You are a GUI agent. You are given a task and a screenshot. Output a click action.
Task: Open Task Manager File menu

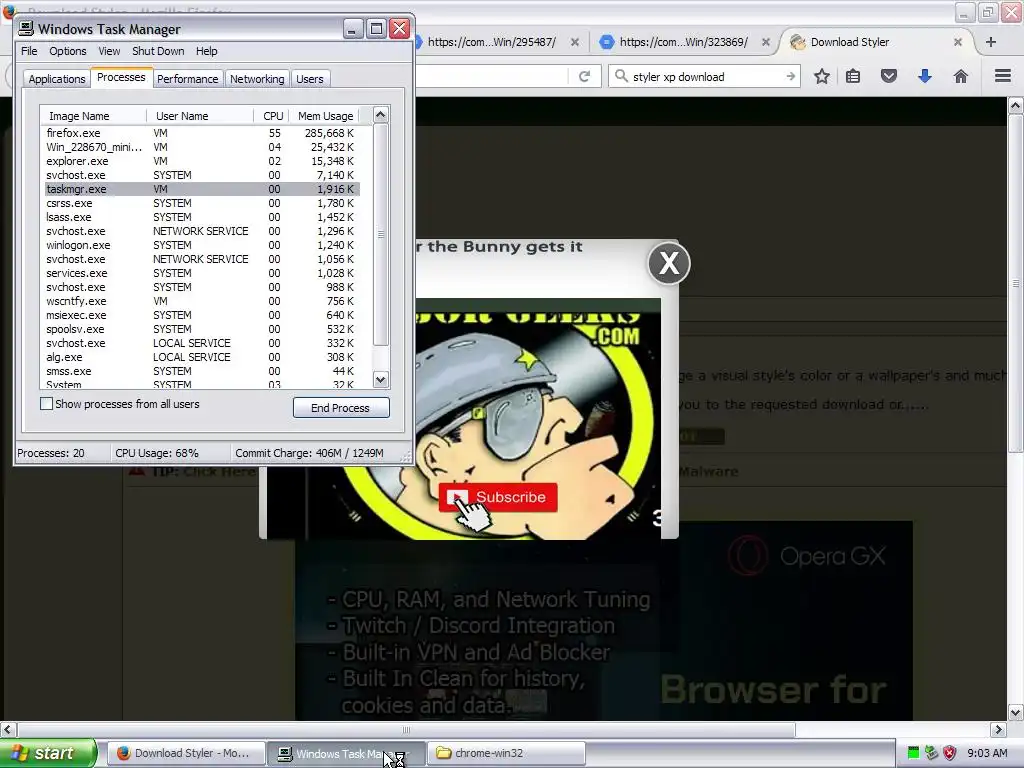pos(29,51)
